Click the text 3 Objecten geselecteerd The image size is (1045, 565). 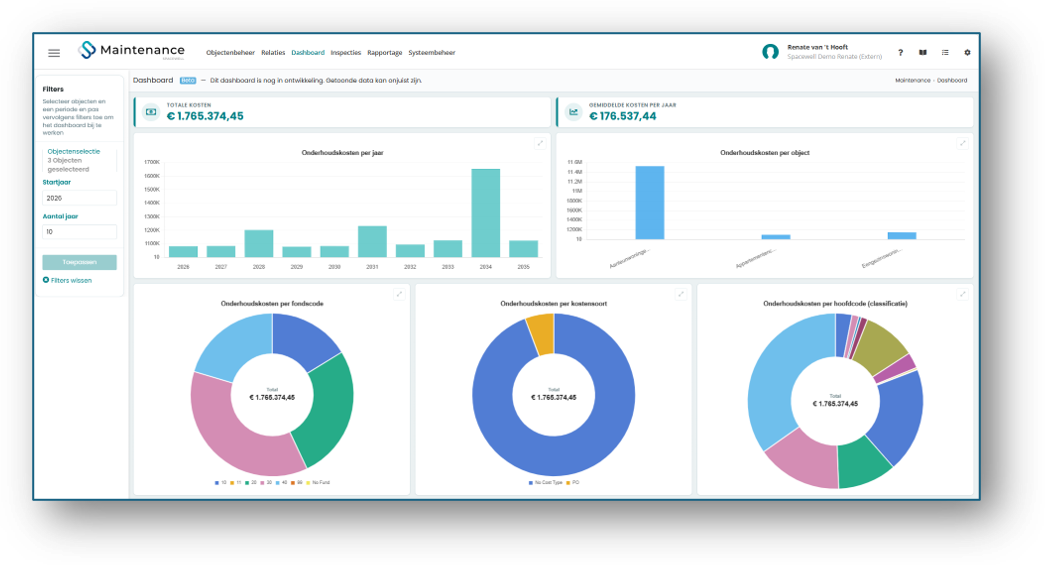tap(68, 165)
